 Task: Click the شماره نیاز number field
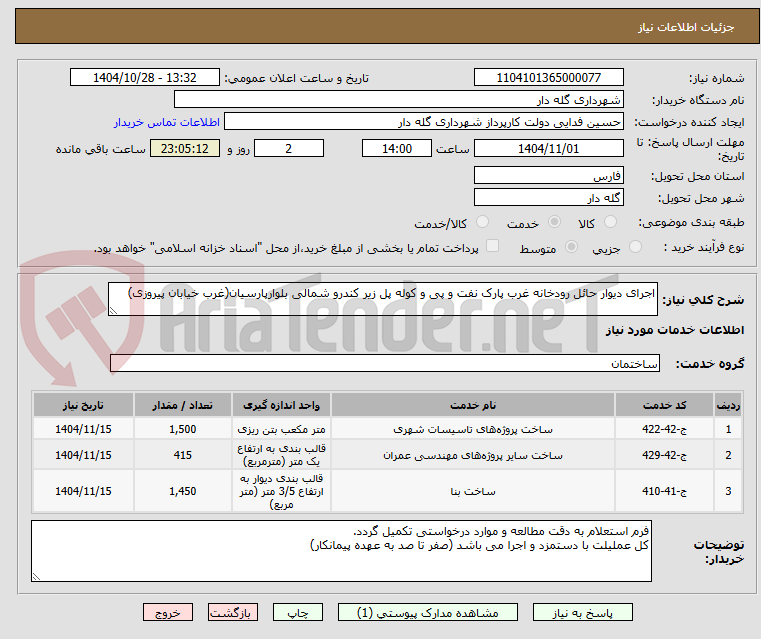(548, 78)
